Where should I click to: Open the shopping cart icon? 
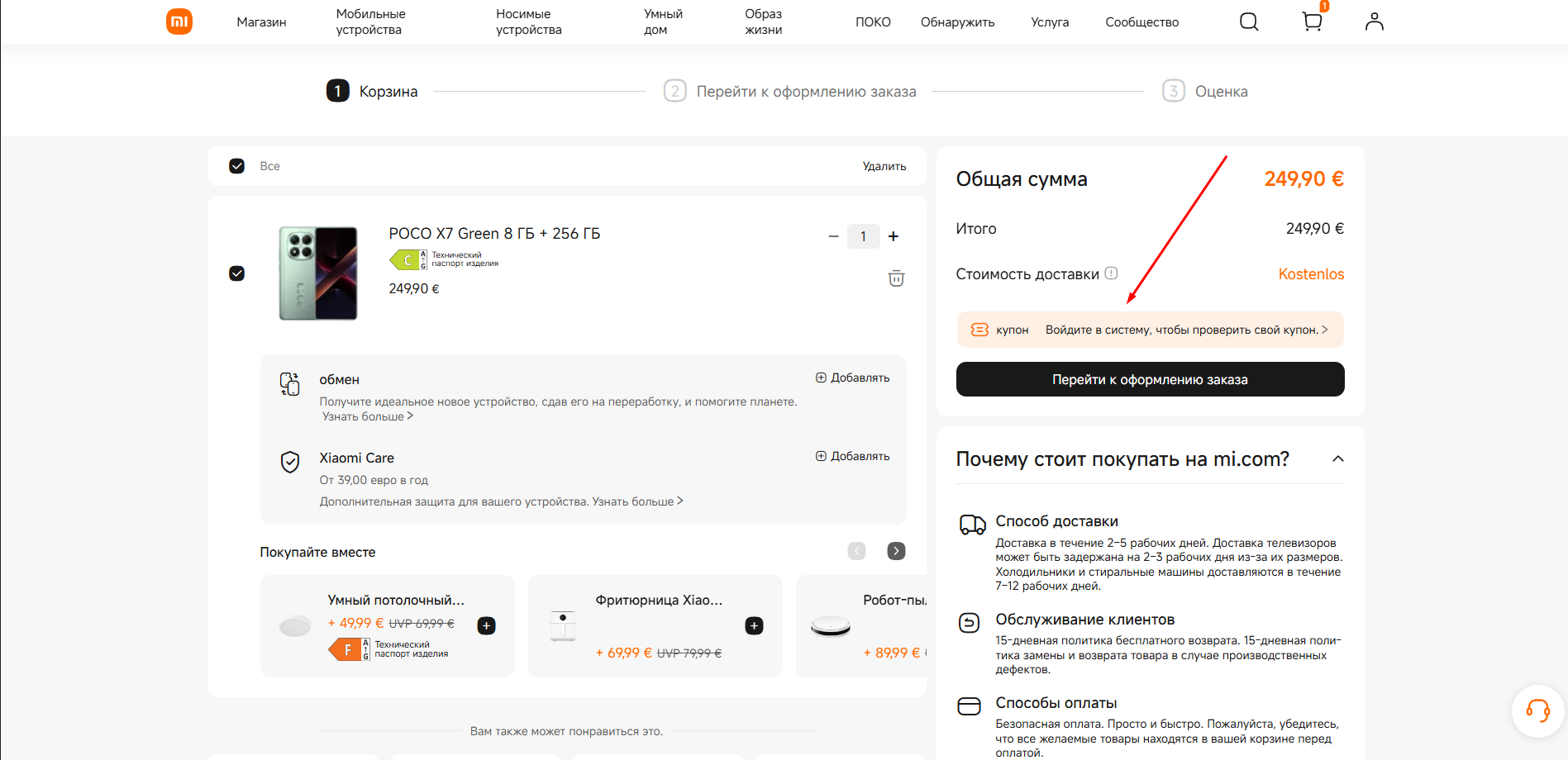pos(1312,21)
